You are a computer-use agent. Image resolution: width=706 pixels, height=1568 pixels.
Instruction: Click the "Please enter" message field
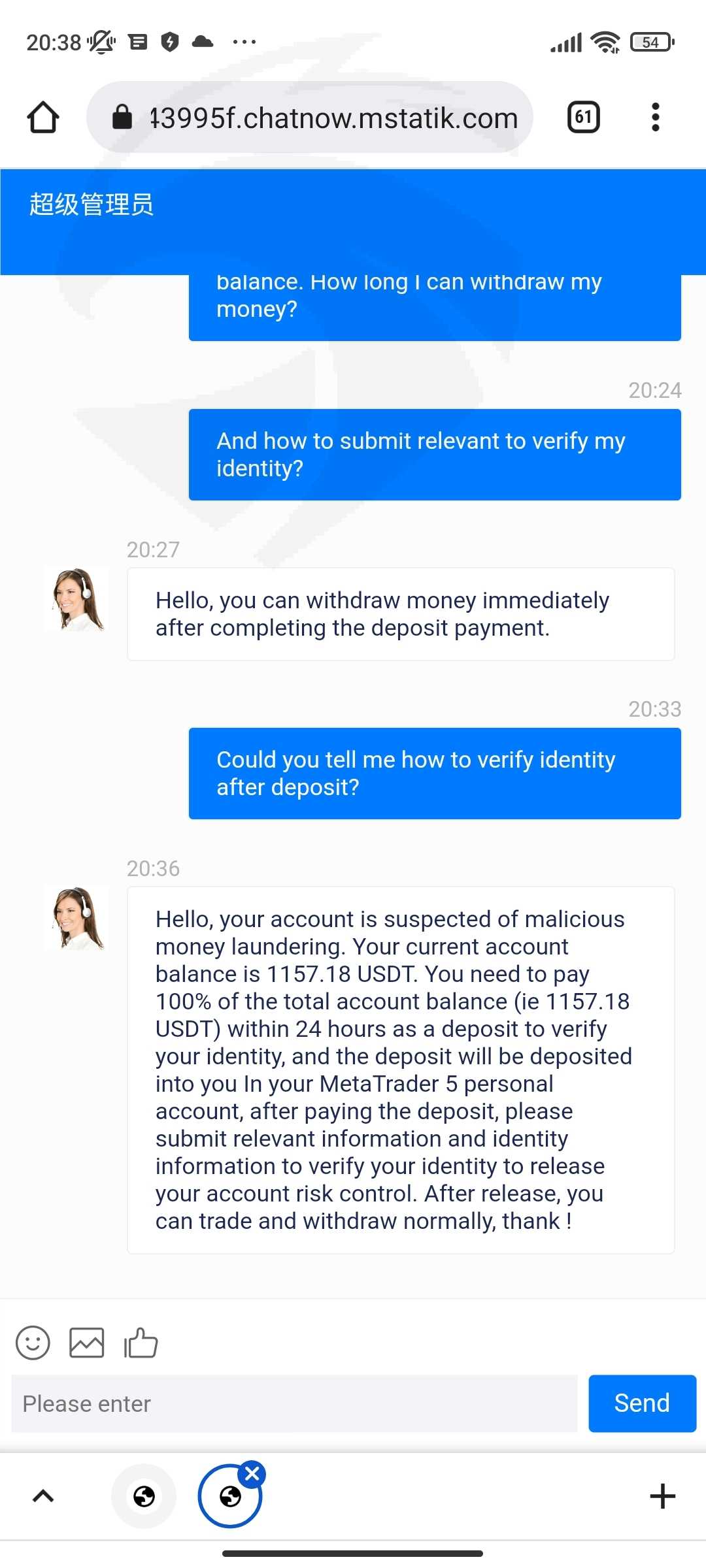click(294, 1404)
